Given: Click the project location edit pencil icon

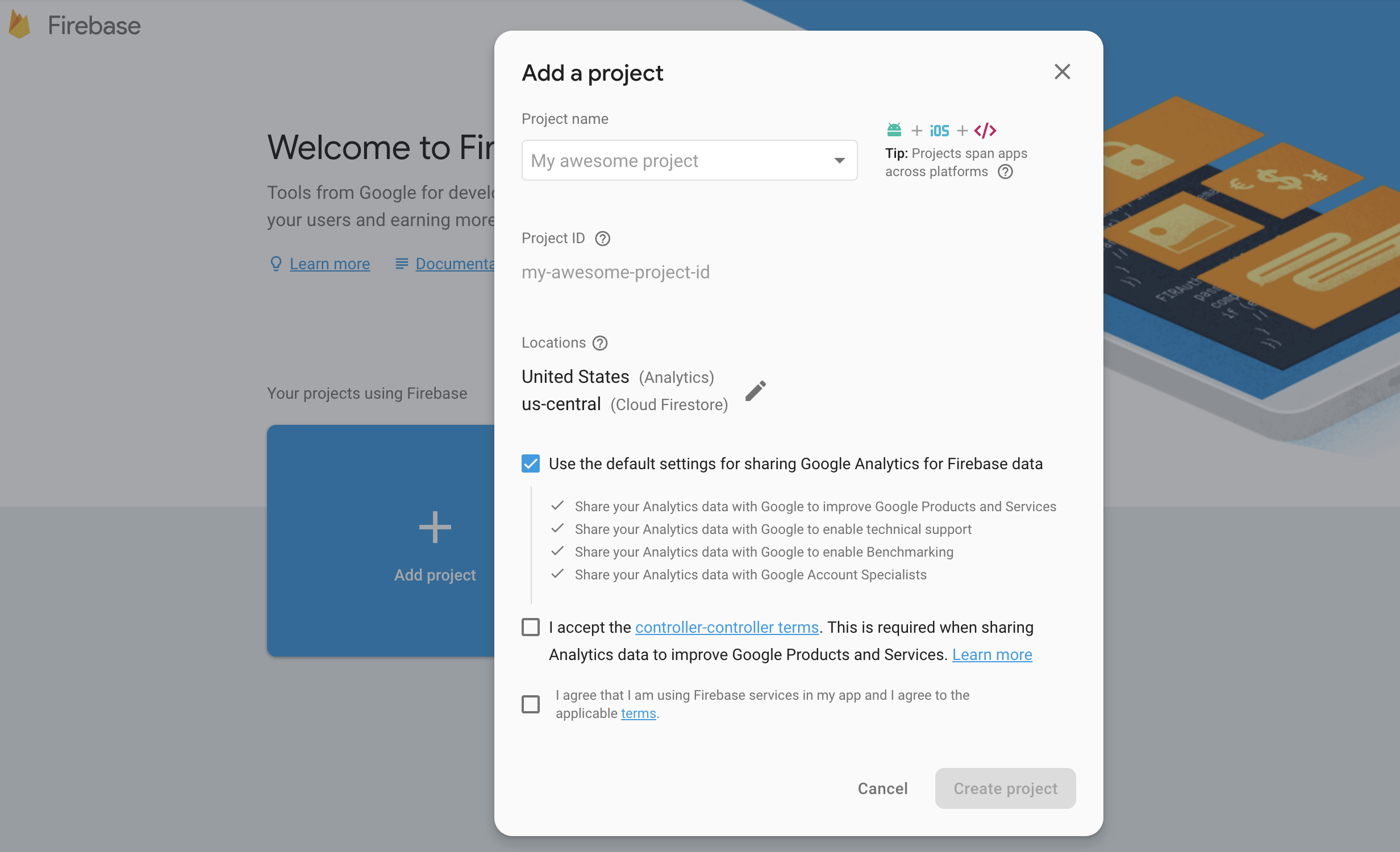Looking at the screenshot, I should [756, 390].
